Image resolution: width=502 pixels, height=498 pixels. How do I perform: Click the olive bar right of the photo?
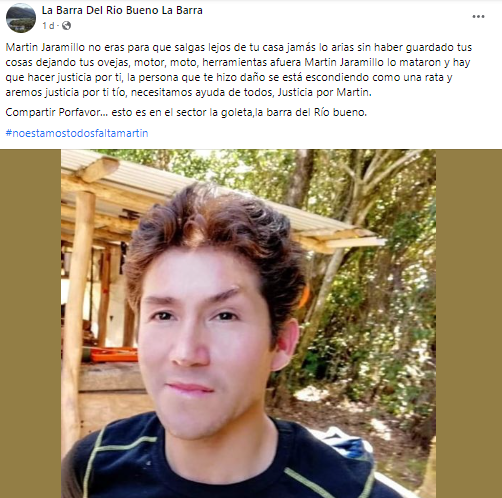coord(469,324)
